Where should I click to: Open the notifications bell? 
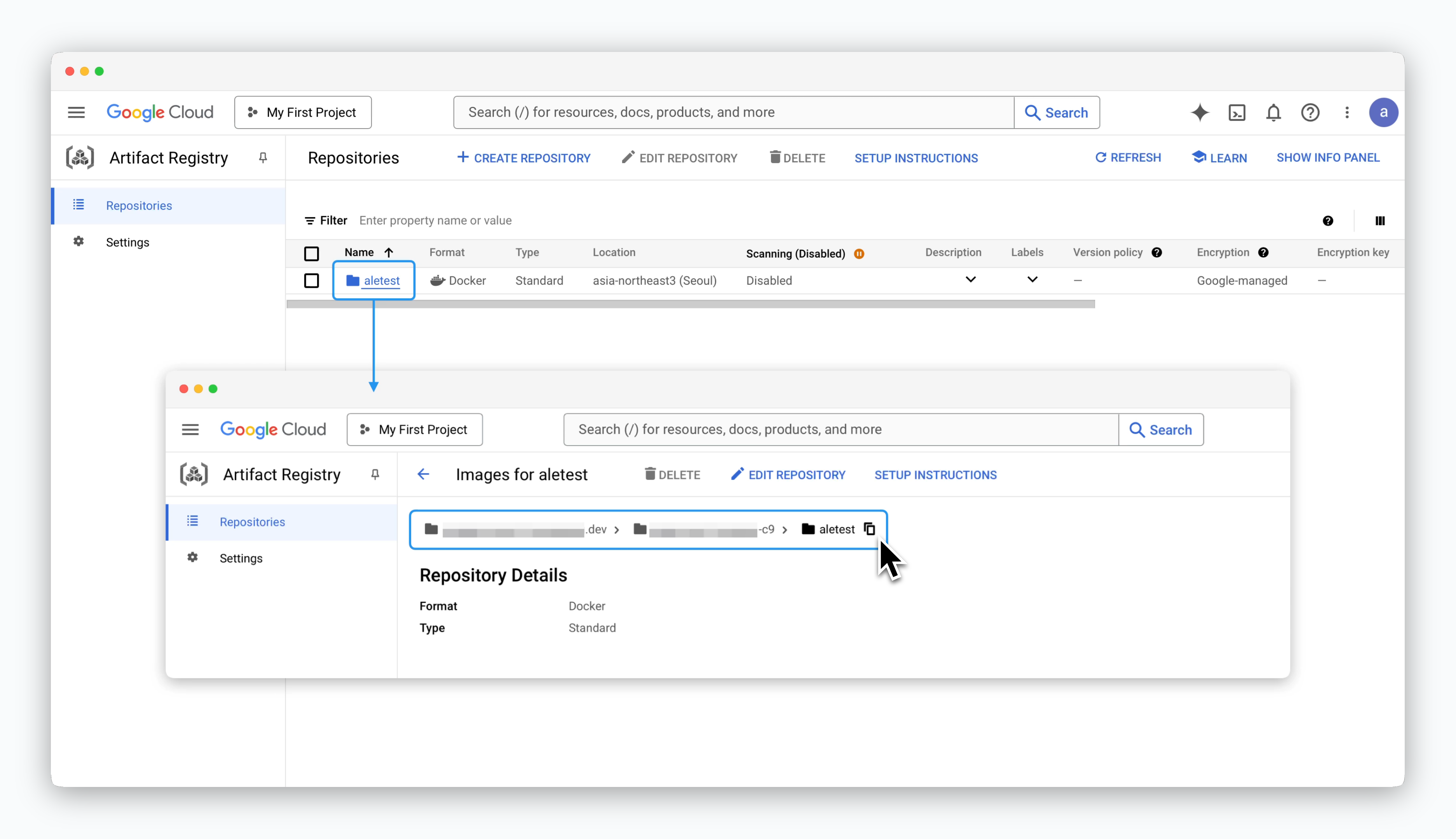coord(1274,112)
